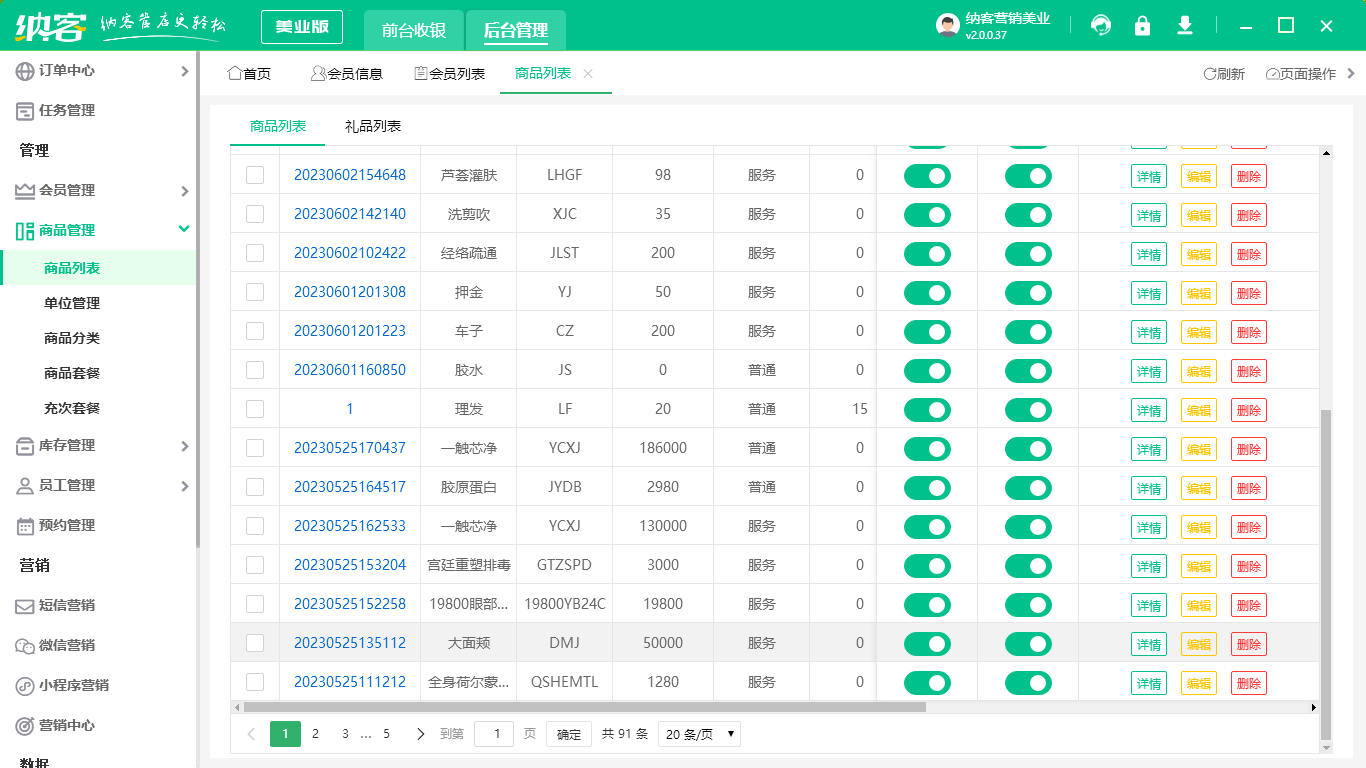Disable the first toggle for 芦荟灌肤
The image size is (1366, 768).
click(x=927, y=175)
